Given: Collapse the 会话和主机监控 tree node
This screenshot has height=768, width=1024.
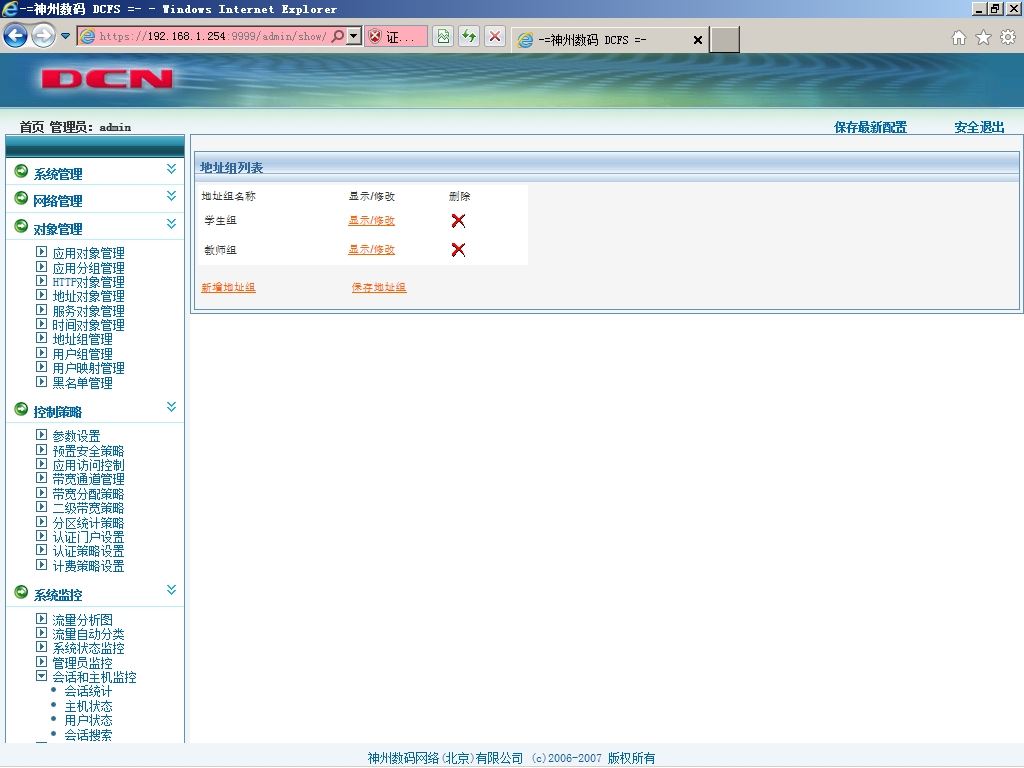Looking at the screenshot, I should click(41, 677).
